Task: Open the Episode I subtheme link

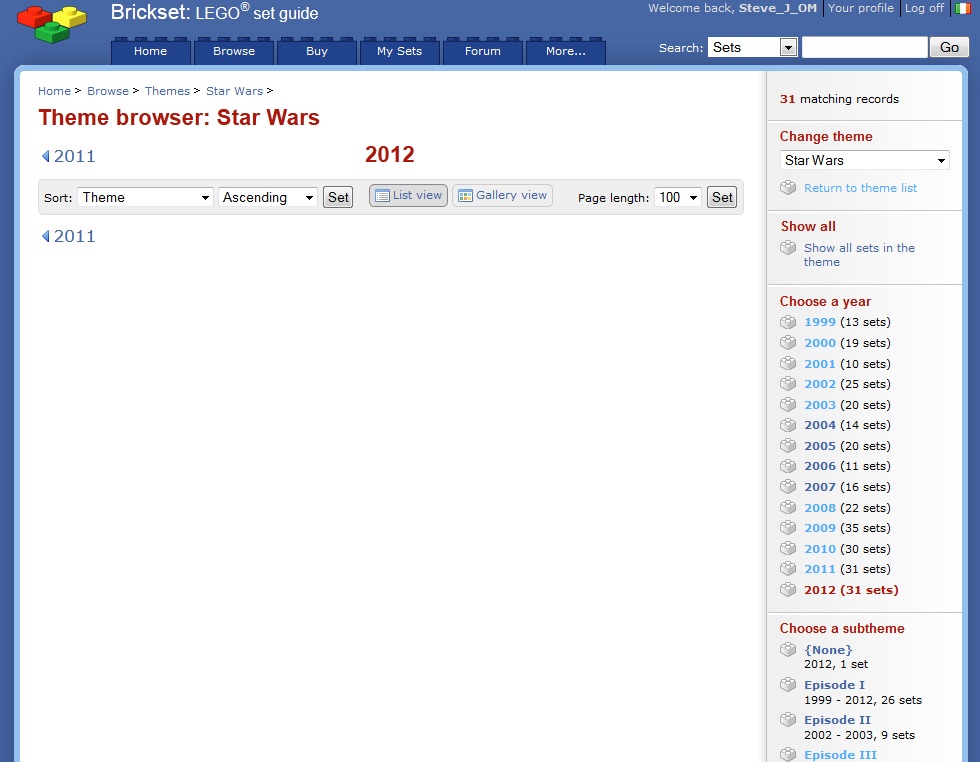Action: [x=834, y=685]
